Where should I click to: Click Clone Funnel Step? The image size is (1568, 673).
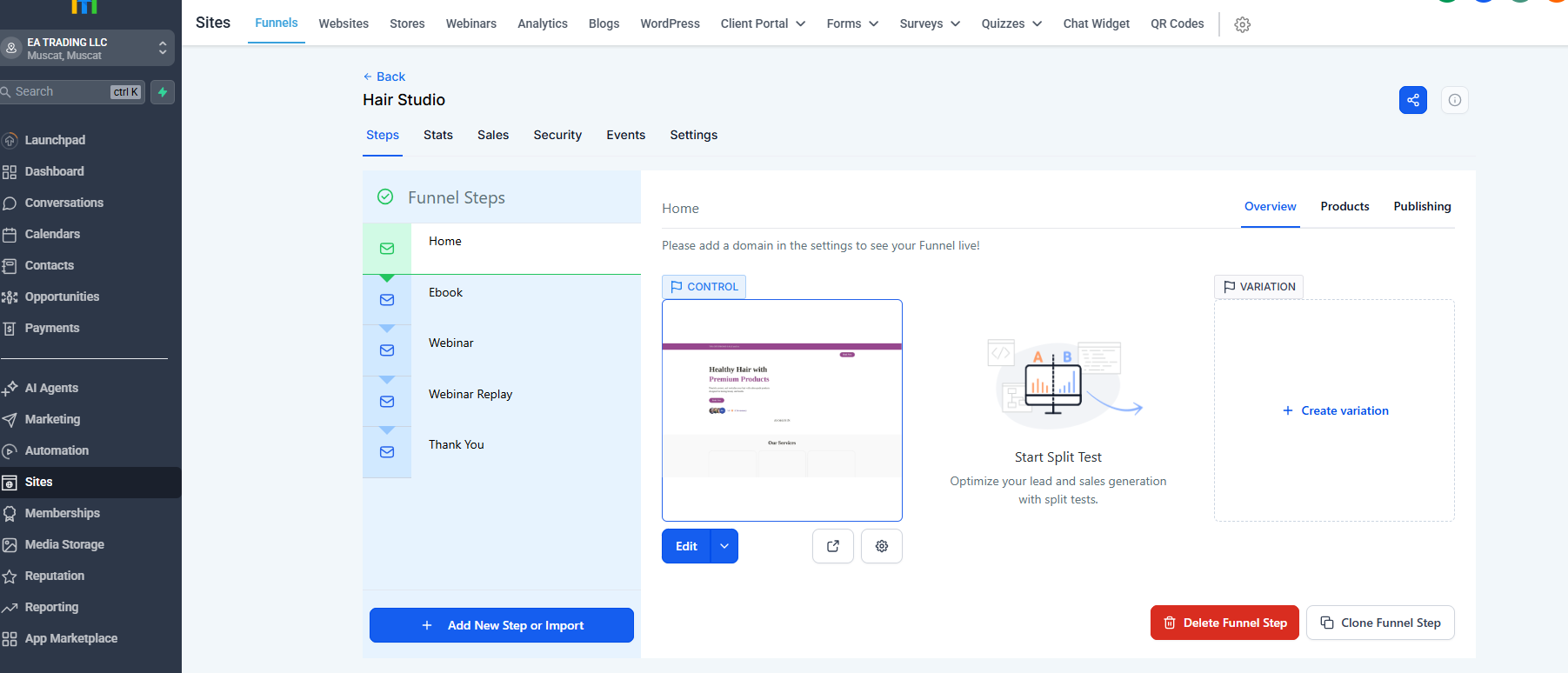click(1380, 623)
